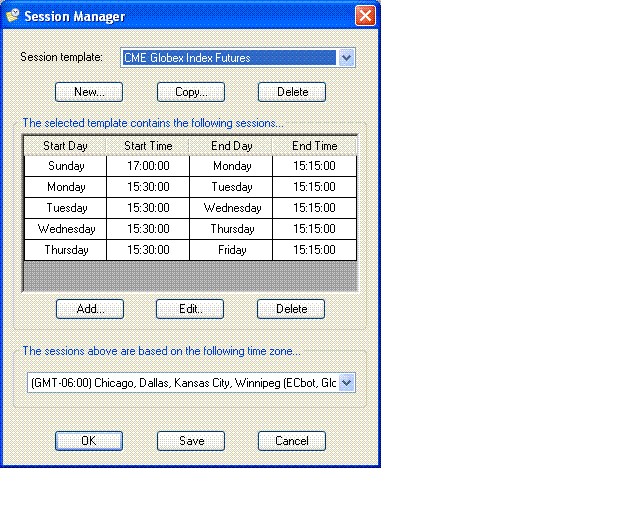Select the Wednesday start day cell
The height and width of the screenshot is (512, 640).
click(65, 229)
